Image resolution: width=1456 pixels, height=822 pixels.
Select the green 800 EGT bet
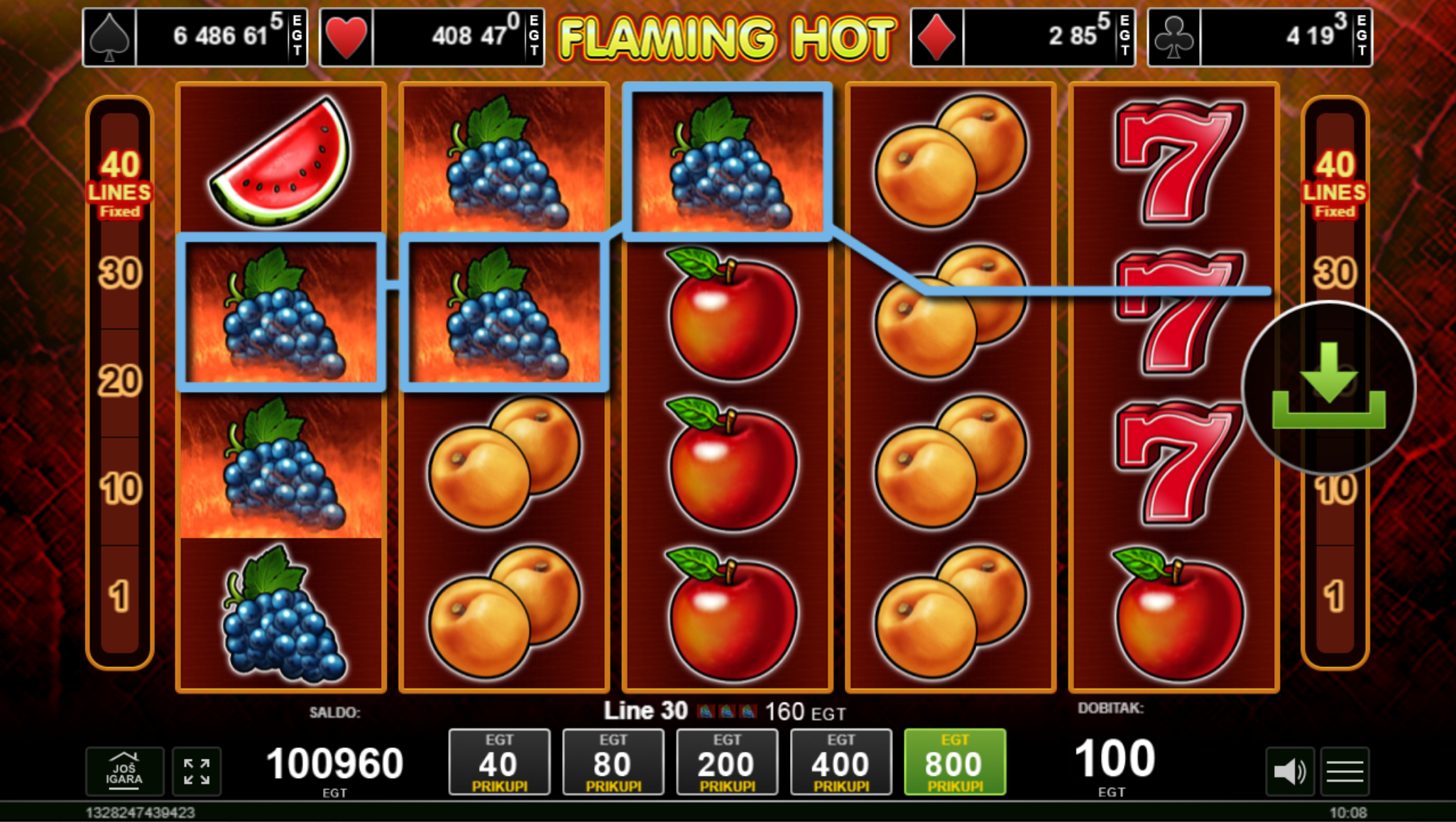pyautogui.click(x=955, y=762)
